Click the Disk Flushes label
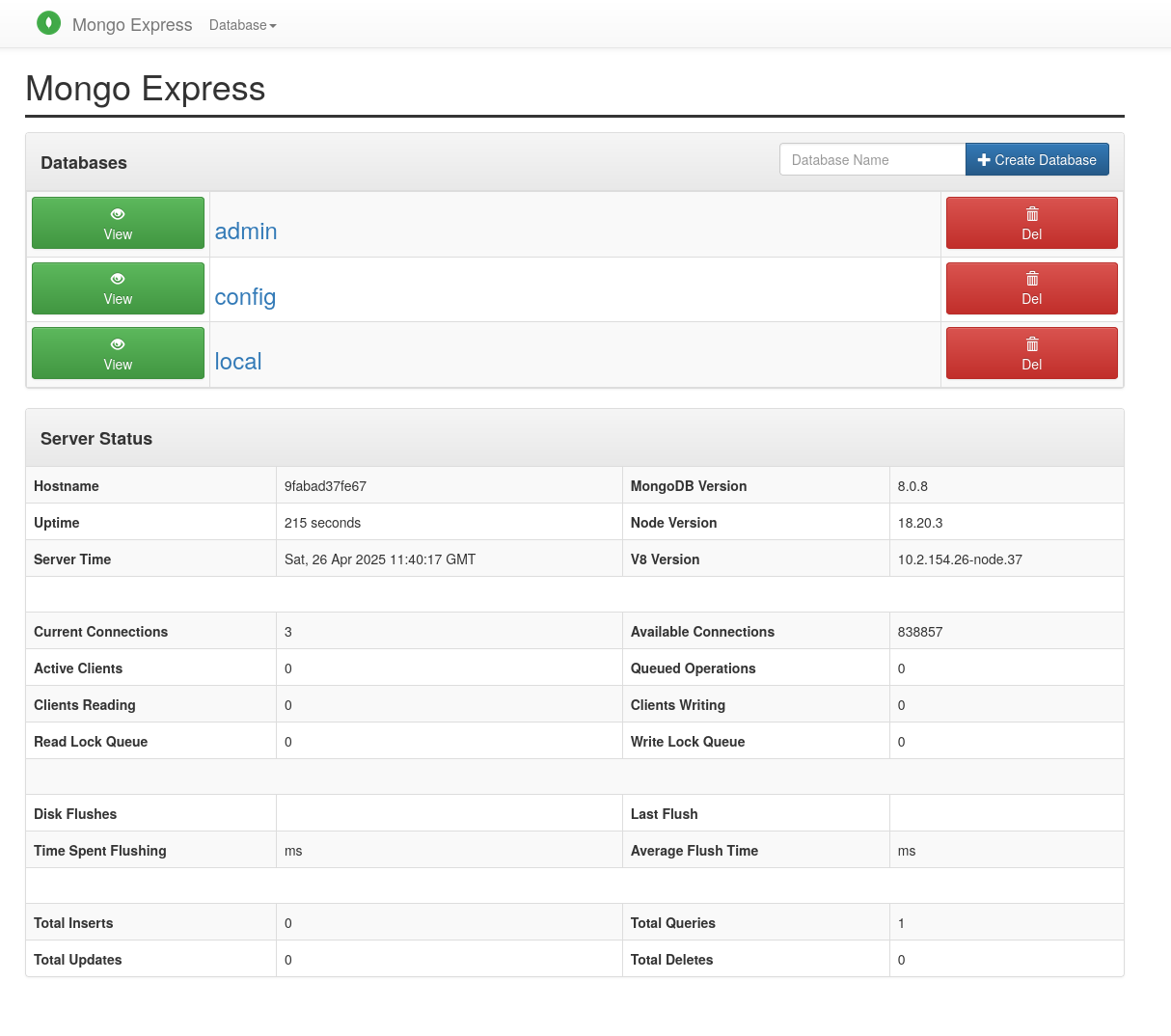The image size is (1171, 1036). (75, 814)
